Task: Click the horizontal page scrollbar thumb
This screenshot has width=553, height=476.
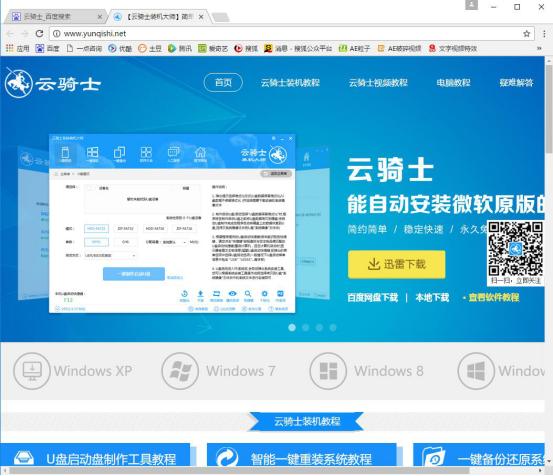Action: (240, 471)
